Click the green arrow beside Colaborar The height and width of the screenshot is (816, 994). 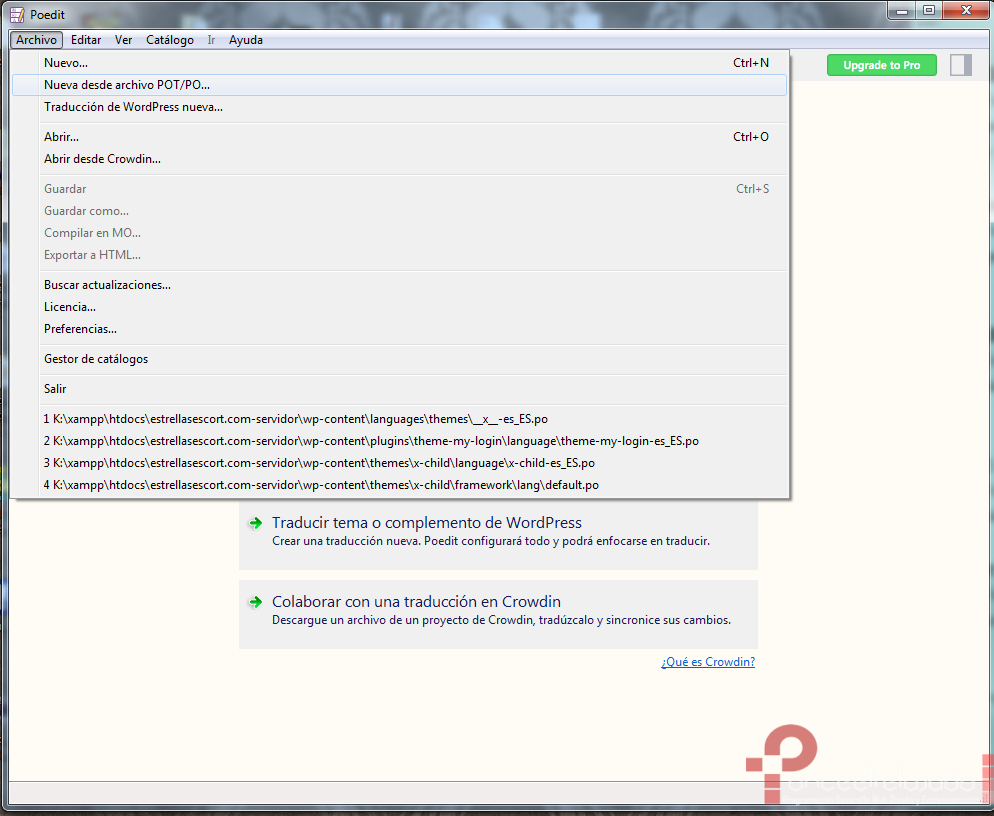point(255,602)
